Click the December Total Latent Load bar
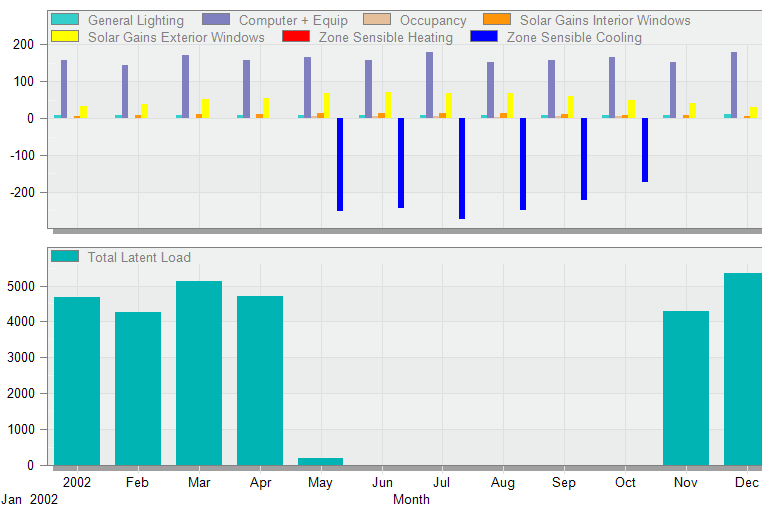Viewport: 762px width, 508px height. click(743, 369)
